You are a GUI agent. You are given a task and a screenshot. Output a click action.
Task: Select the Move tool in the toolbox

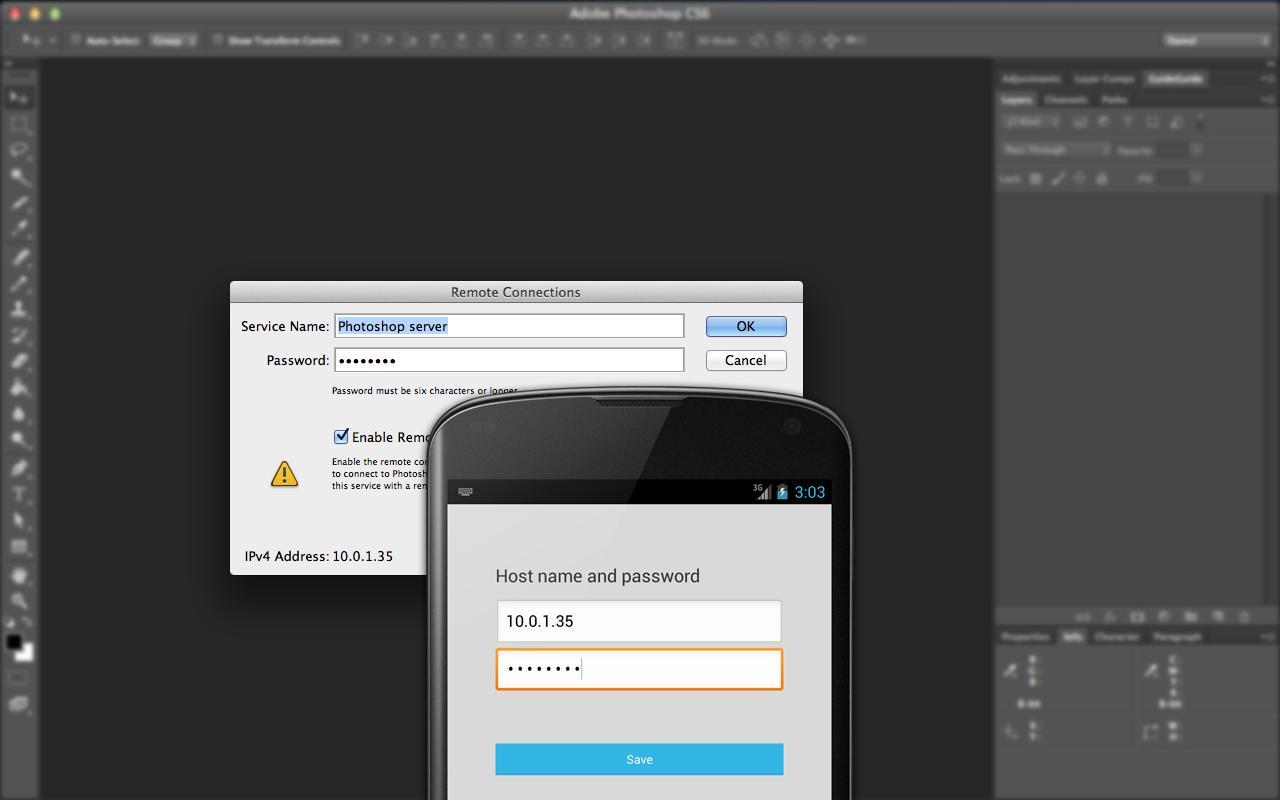pyautogui.click(x=19, y=98)
